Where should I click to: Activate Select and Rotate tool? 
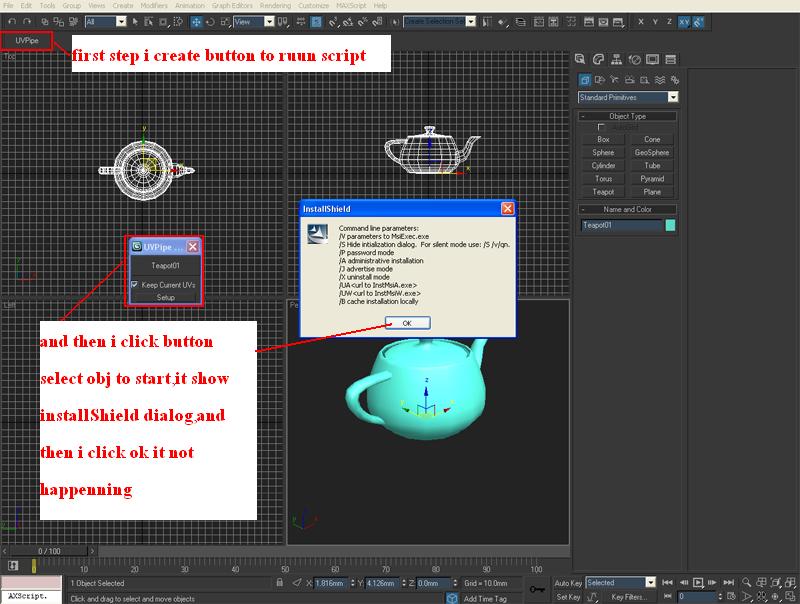pyautogui.click(x=210, y=22)
